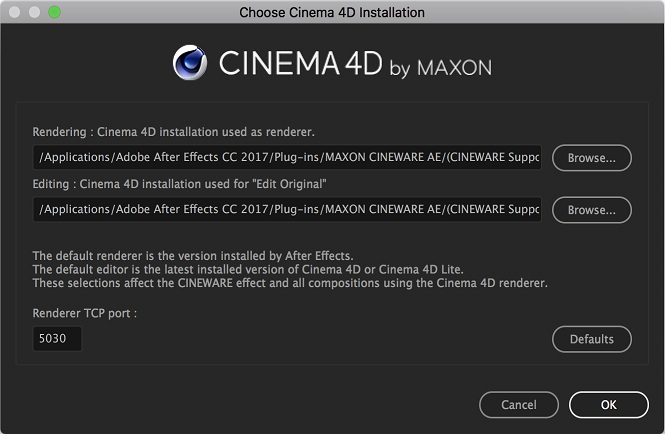Click the Cinema 4D sphere logo icon
This screenshot has height=434, width=665.
click(190, 62)
